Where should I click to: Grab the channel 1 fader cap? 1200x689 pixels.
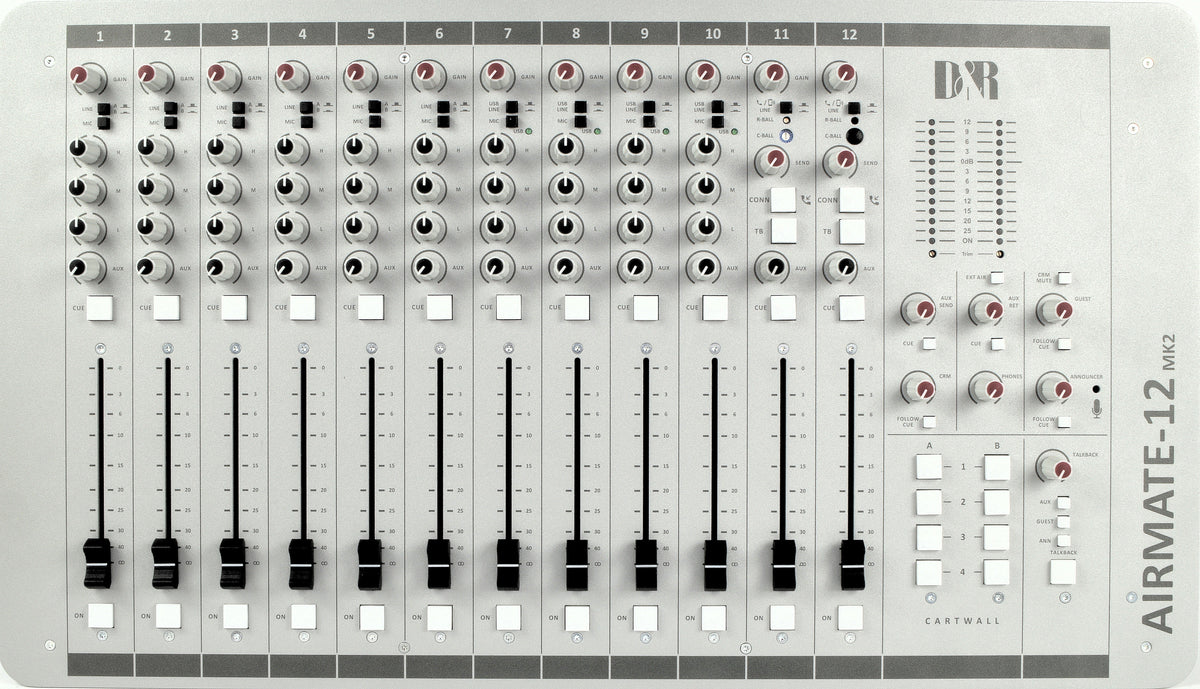97,563
